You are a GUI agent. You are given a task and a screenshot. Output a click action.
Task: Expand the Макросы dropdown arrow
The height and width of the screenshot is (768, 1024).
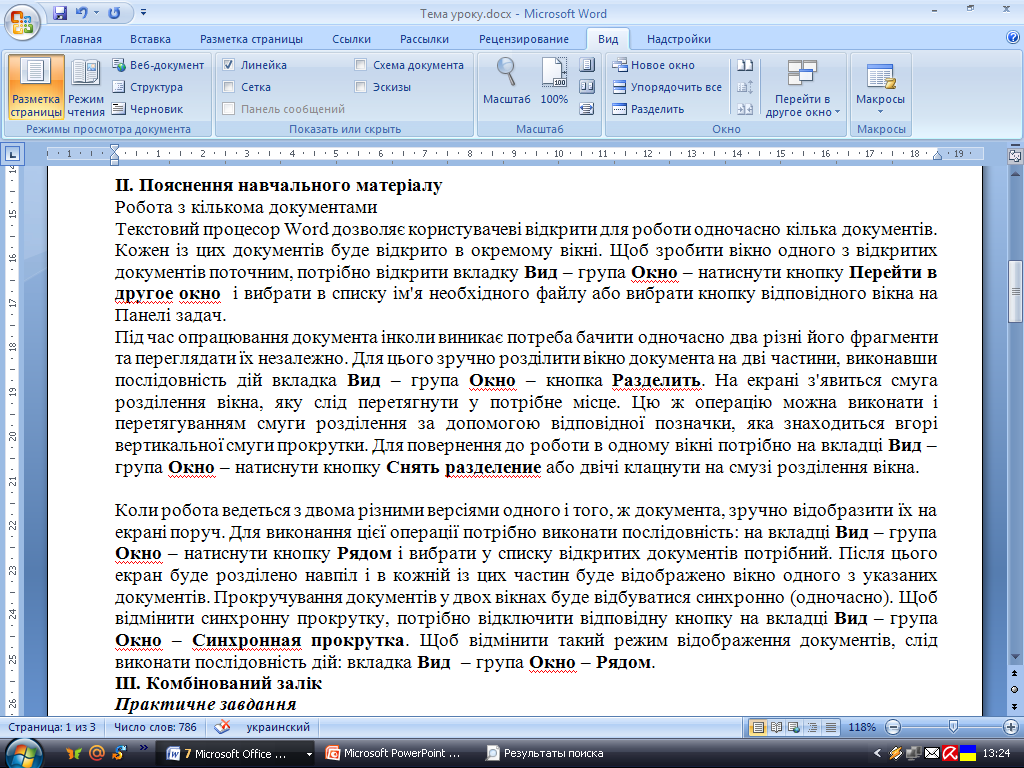pyautogui.click(x=880, y=112)
